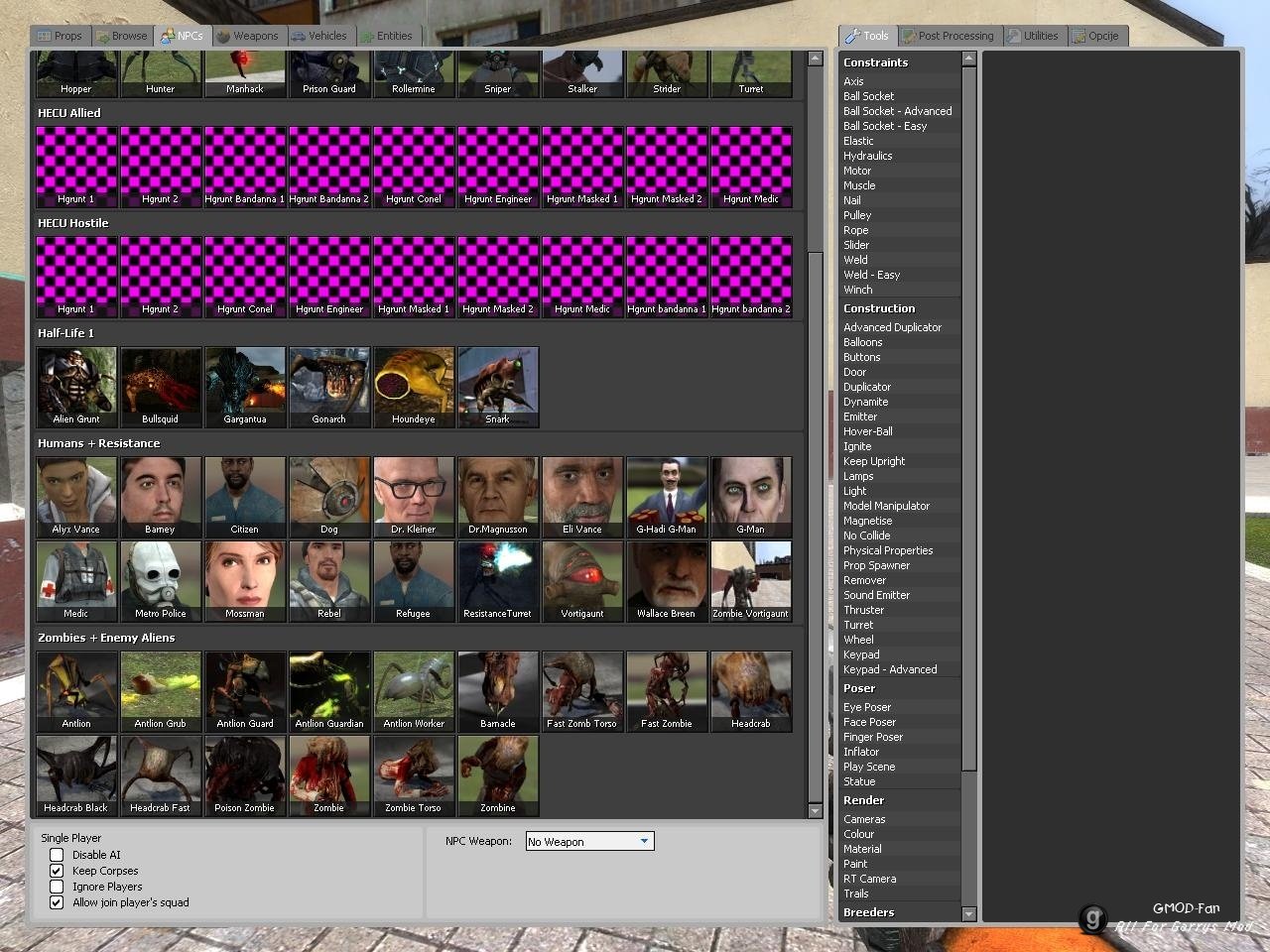Collapse the Half-Life 1 NPC category

click(419, 333)
